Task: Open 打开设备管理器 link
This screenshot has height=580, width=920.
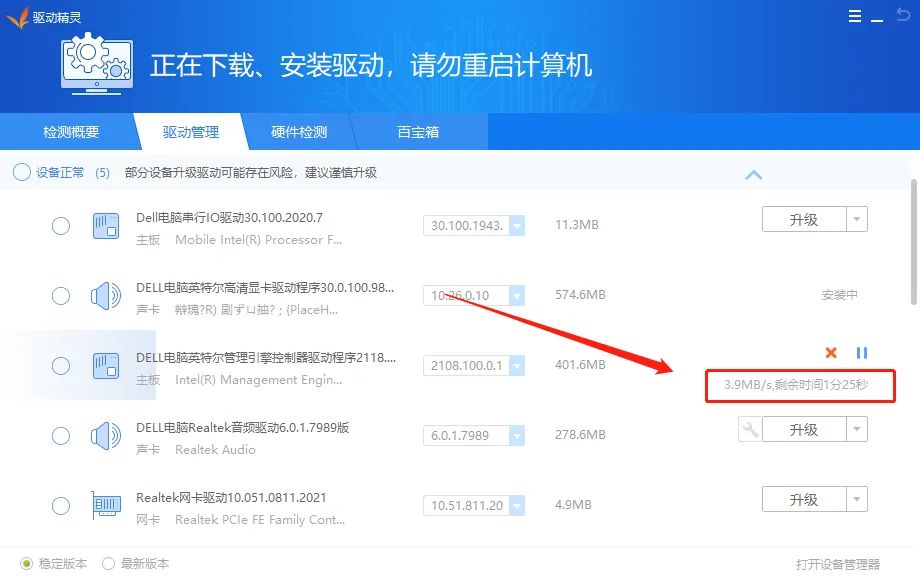Action: (x=838, y=564)
